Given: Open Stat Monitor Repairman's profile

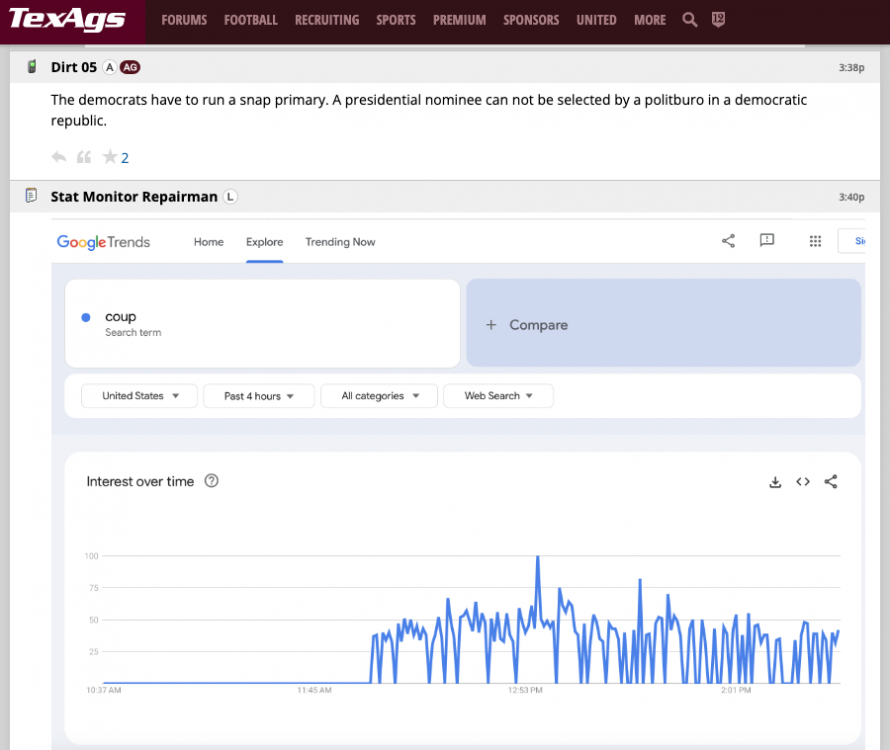Looking at the screenshot, I should (134, 196).
